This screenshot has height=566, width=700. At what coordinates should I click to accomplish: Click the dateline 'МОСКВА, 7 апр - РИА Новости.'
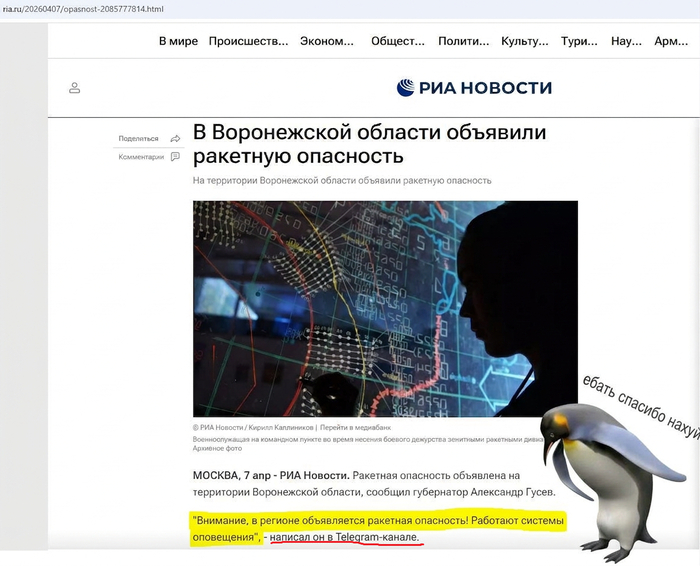pyautogui.click(x=271, y=475)
